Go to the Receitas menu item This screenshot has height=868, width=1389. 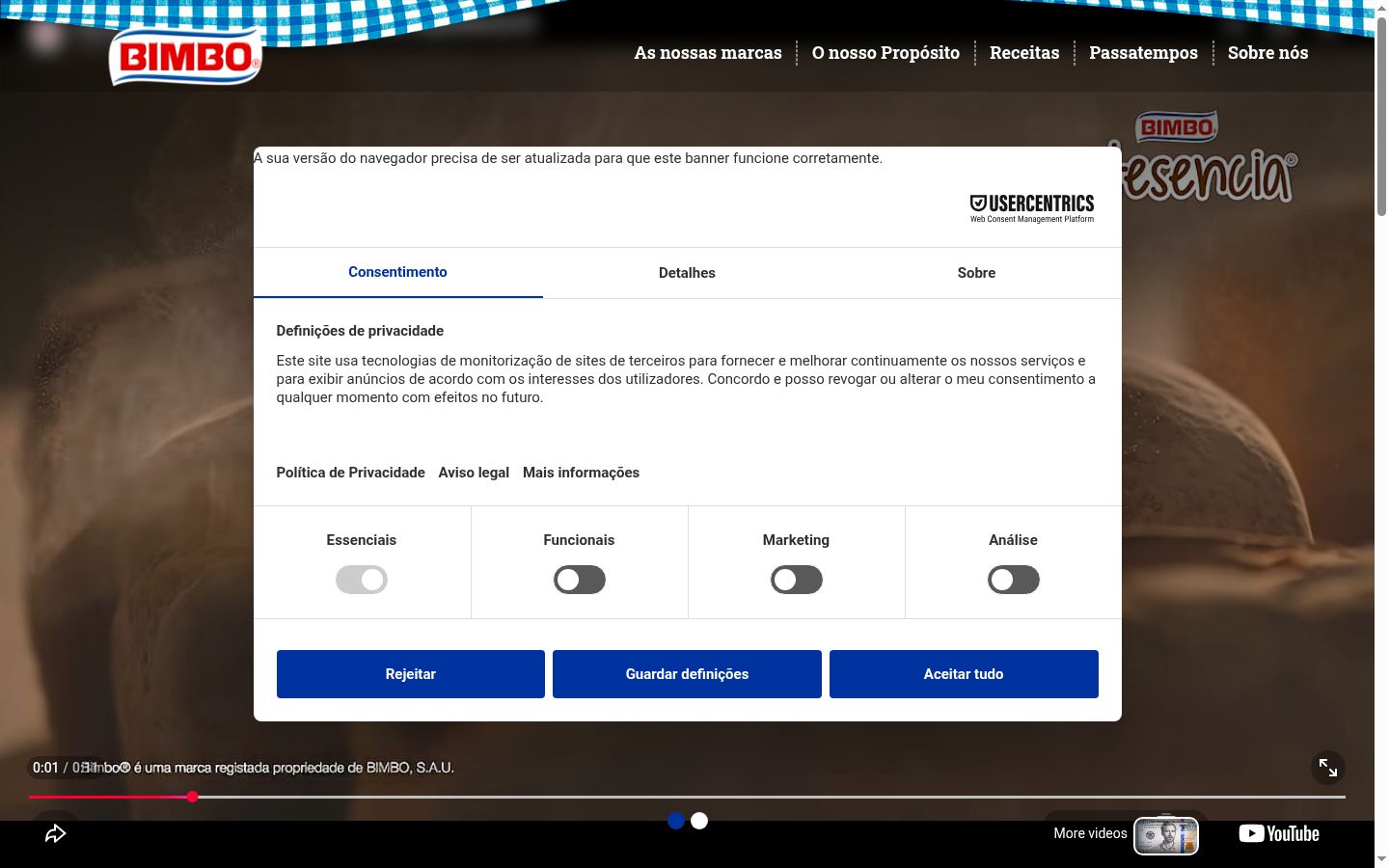tap(1024, 53)
